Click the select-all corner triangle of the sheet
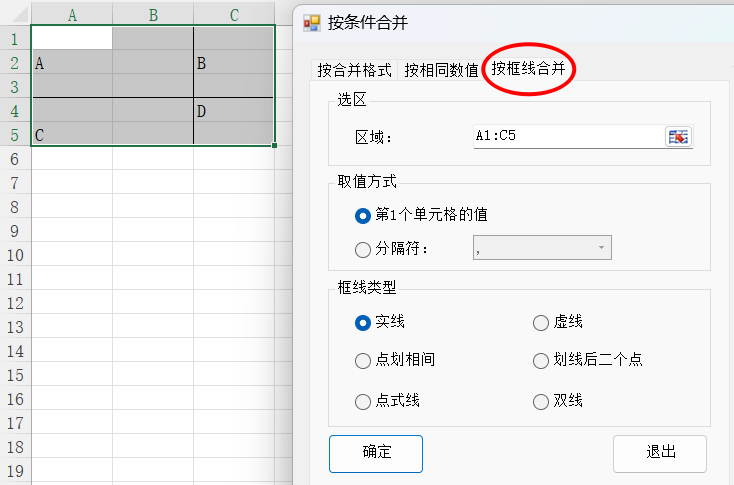 (x=21, y=15)
